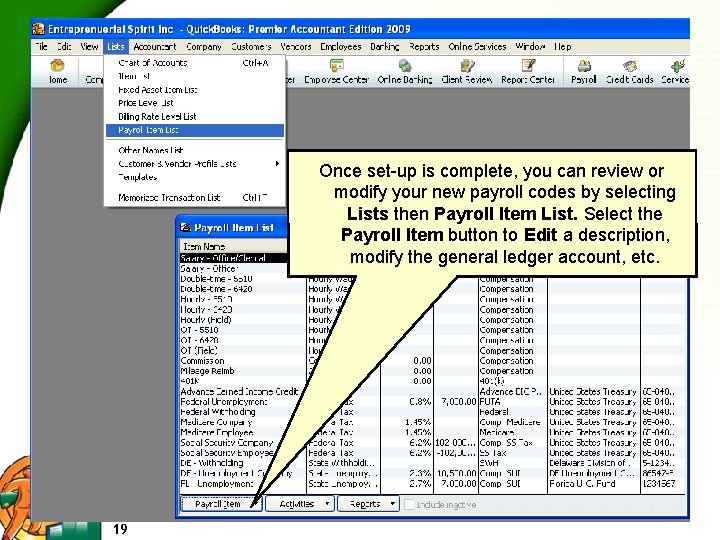
Task: Select the 'OT - 5510' row
Action: click(x=243, y=330)
